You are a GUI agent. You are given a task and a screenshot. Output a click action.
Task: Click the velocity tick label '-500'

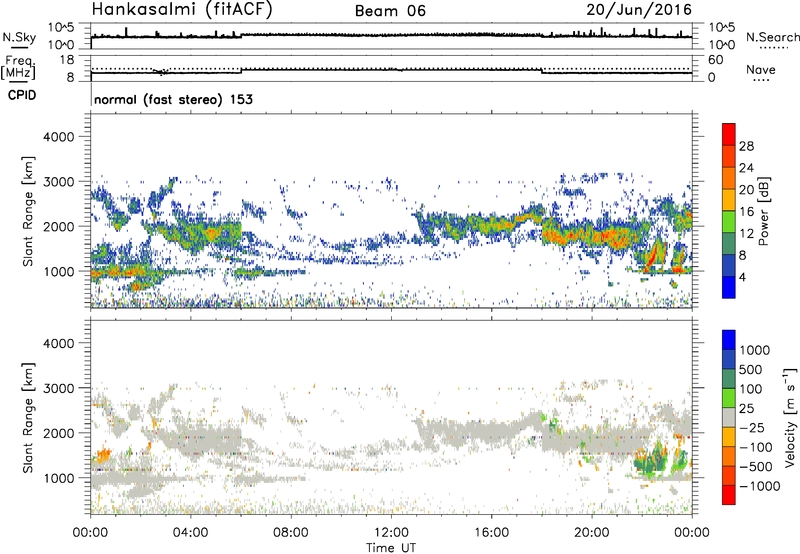(x=756, y=467)
